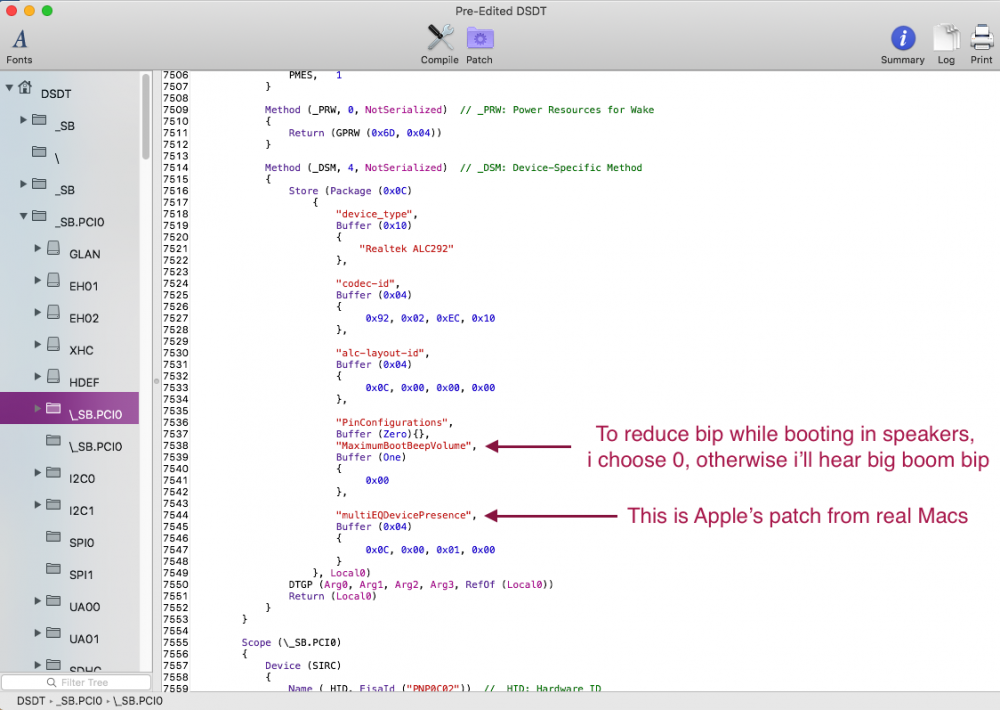
Task: Click the XHC device icon
Action: pyautogui.click(x=54, y=344)
